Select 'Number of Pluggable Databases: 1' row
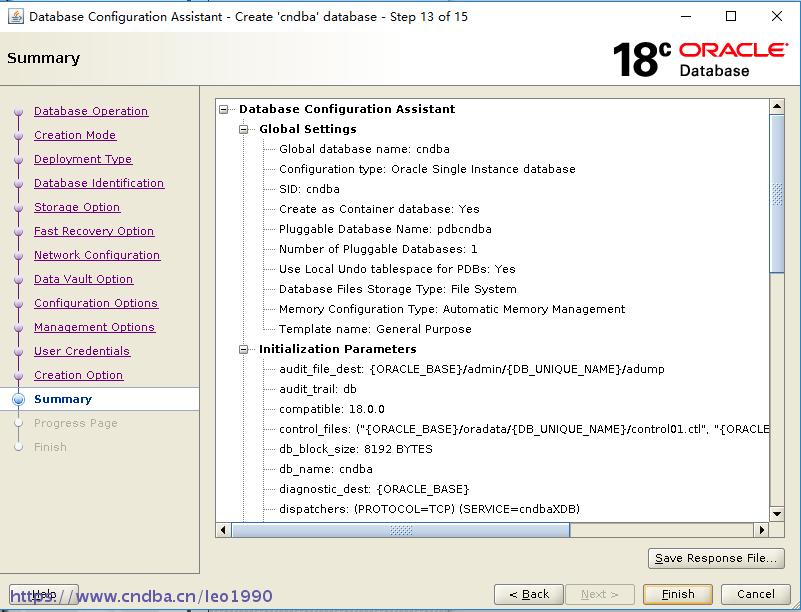 pos(378,249)
